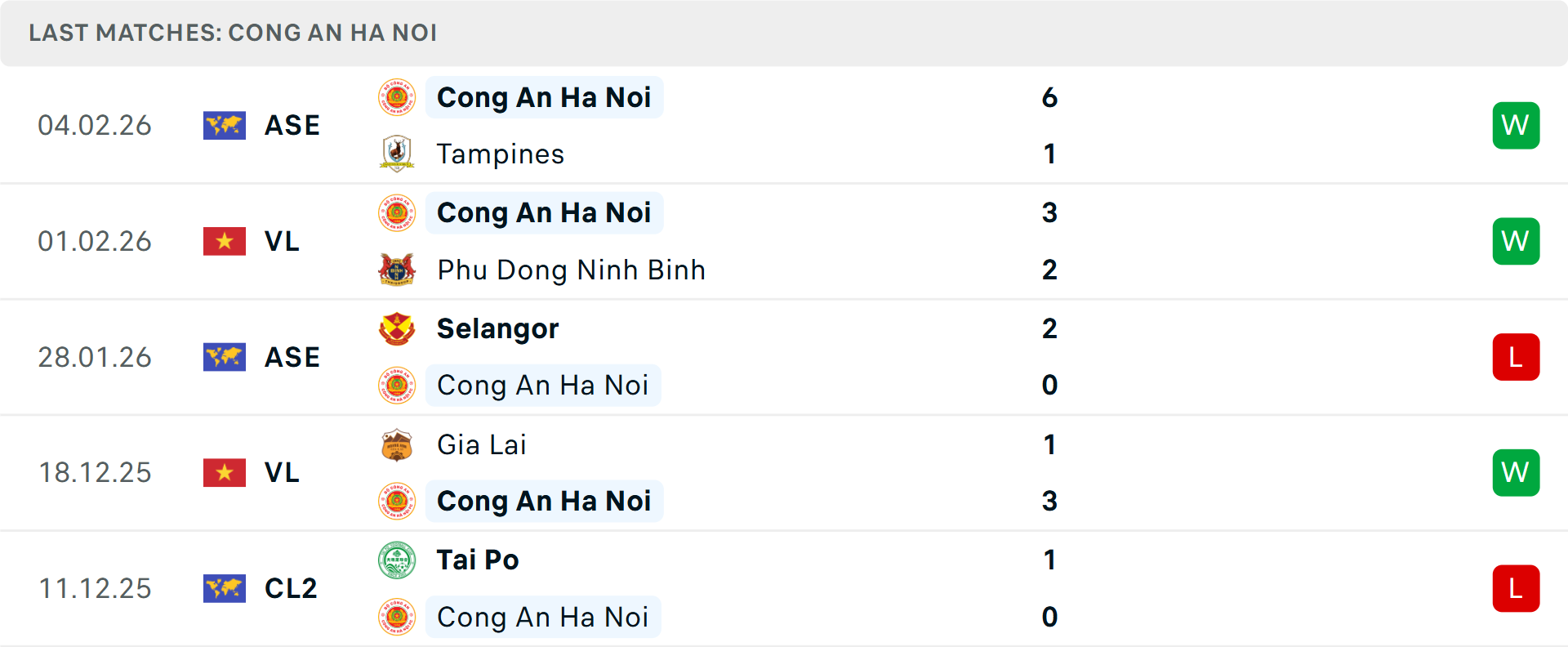This screenshot has width=1568, height=647.
Task: Click the red L badge for the Tai Po match
Action: 1516,588
